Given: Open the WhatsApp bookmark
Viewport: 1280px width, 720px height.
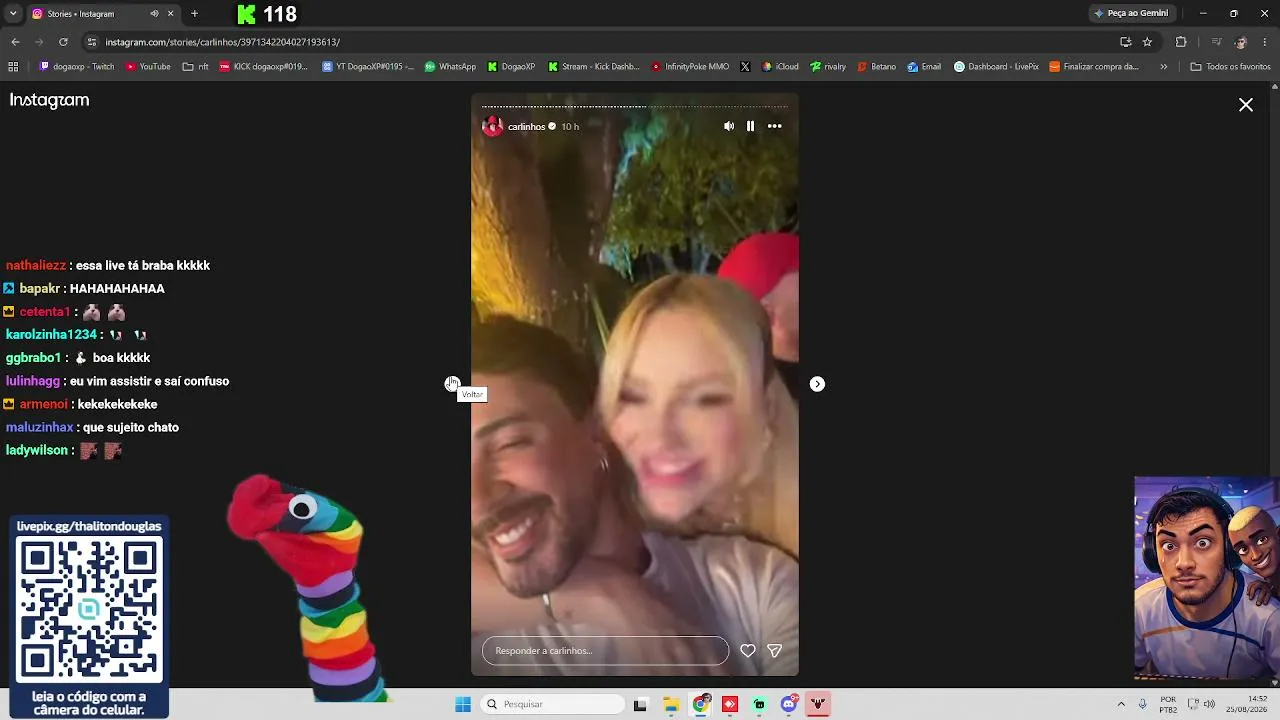Looking at the screenshot, I should 450,67.
